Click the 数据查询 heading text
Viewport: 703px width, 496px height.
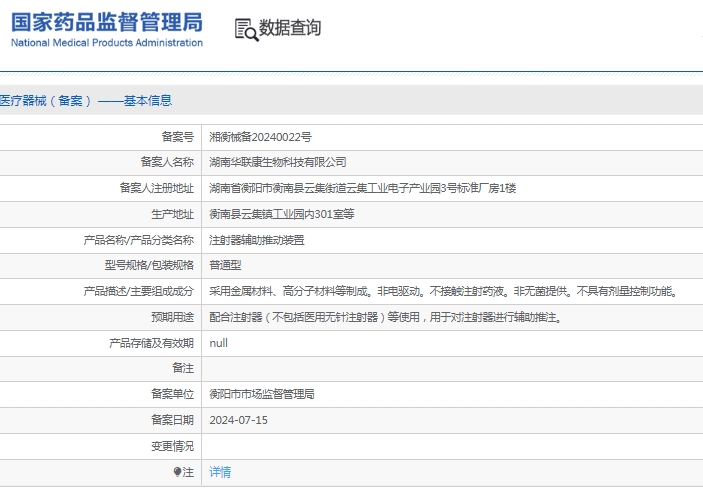[290, 28]
